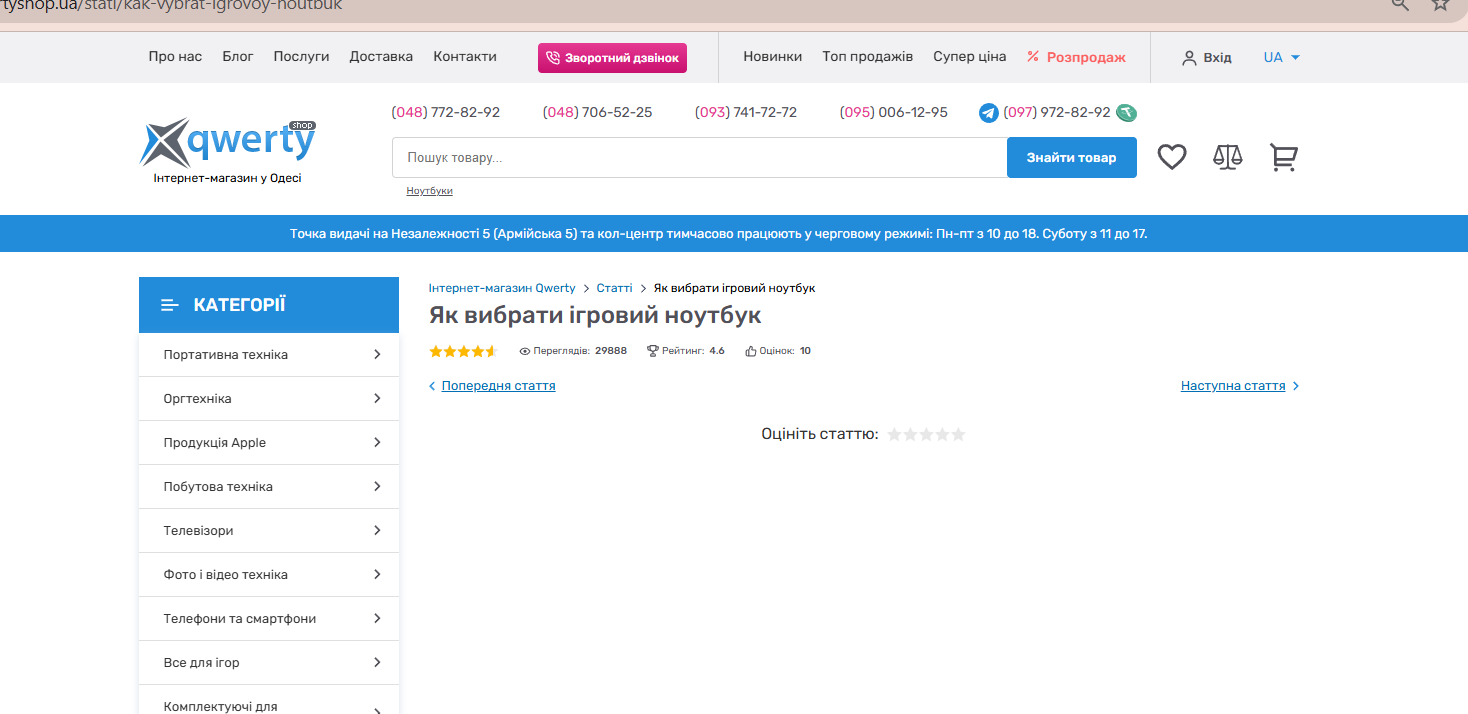This screenshot has height=714, width=1468.
Task: Rate the article with five stars
Action: (958, 435)
